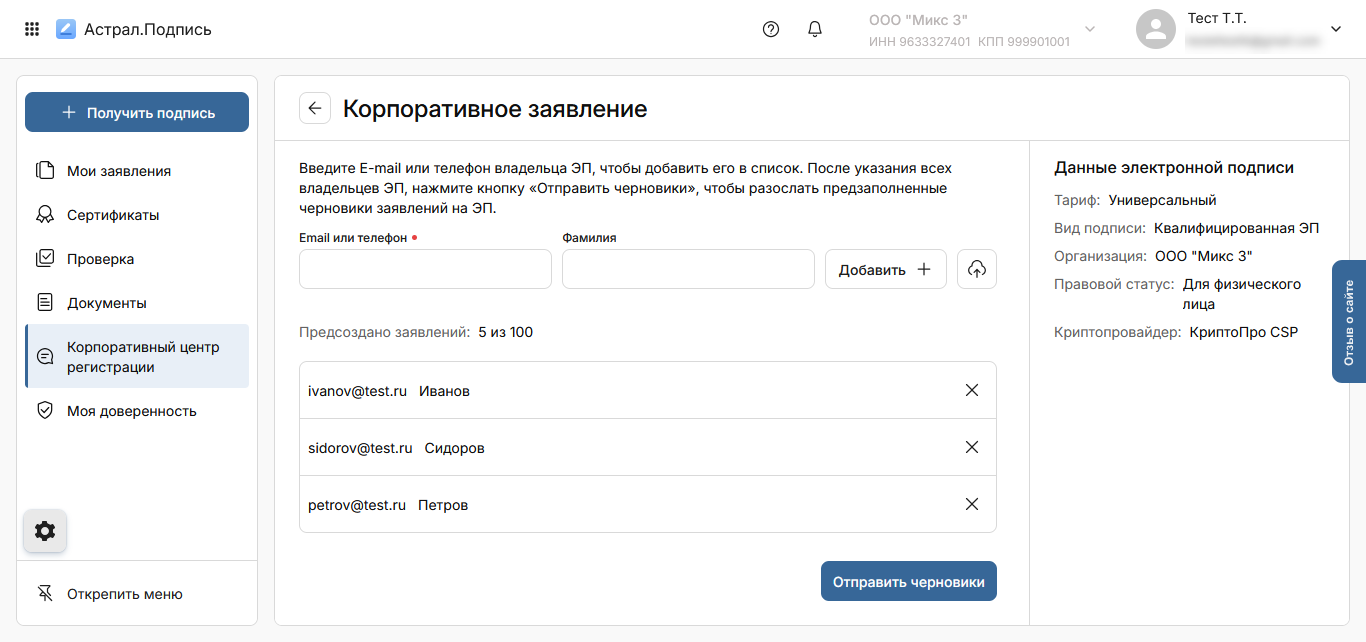Open settings gear in sidebar
The height and width of the screenshot is (642, 1366).
pos(45,531)
